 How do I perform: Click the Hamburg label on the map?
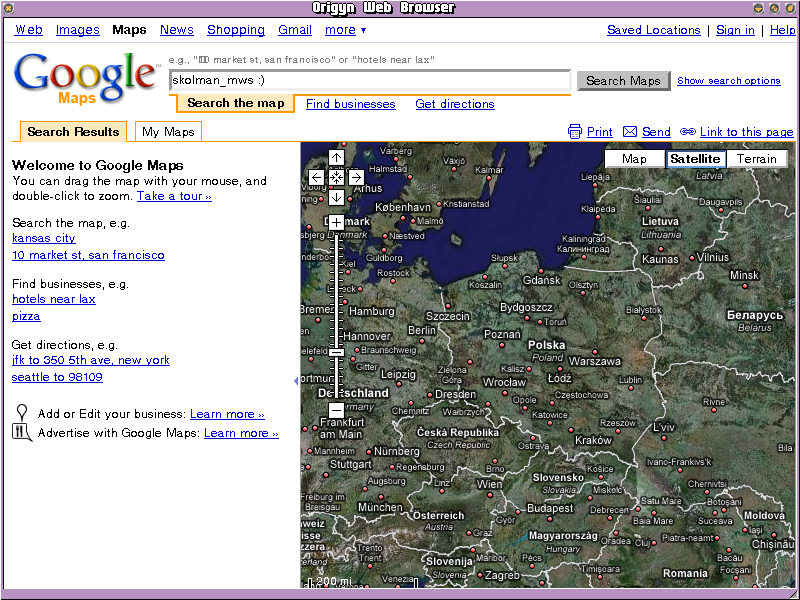[x=371, y=311]
